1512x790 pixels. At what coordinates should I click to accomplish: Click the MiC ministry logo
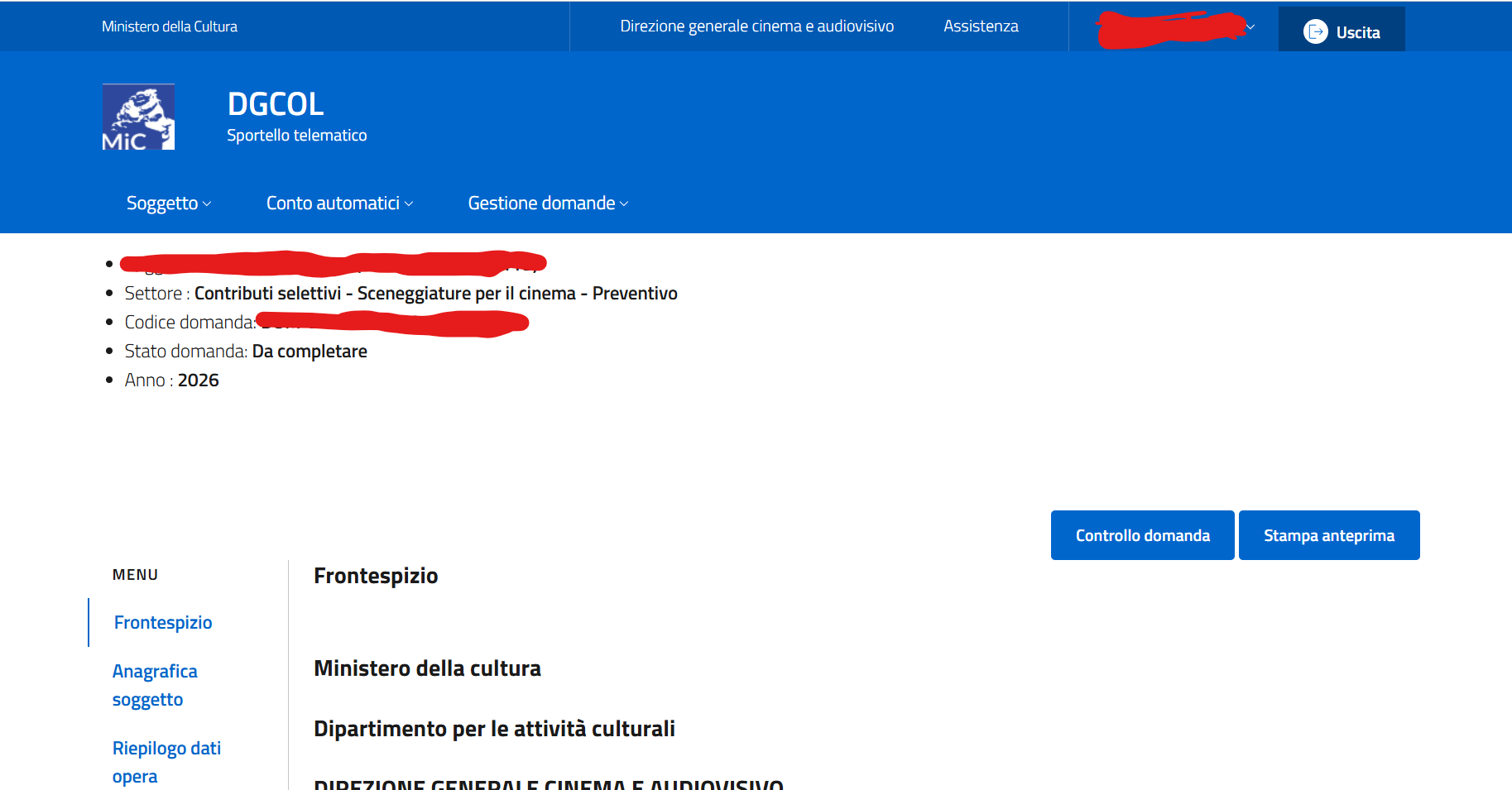point(138,117)
